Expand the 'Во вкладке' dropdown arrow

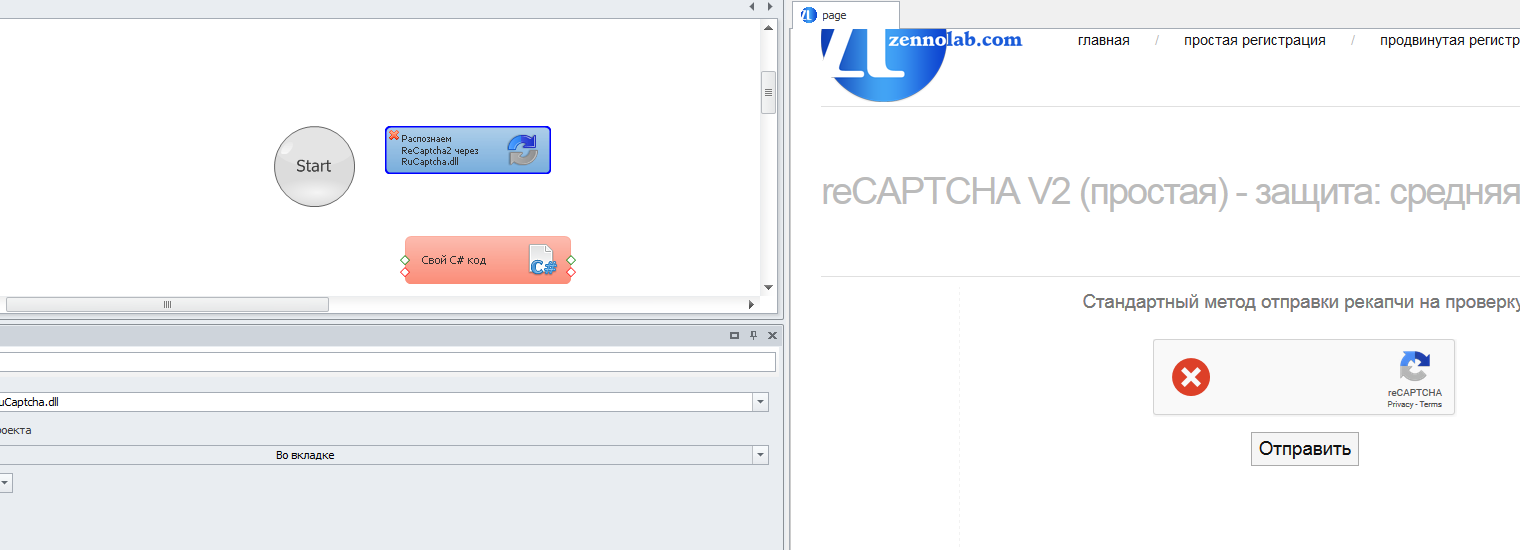point(761,455)
